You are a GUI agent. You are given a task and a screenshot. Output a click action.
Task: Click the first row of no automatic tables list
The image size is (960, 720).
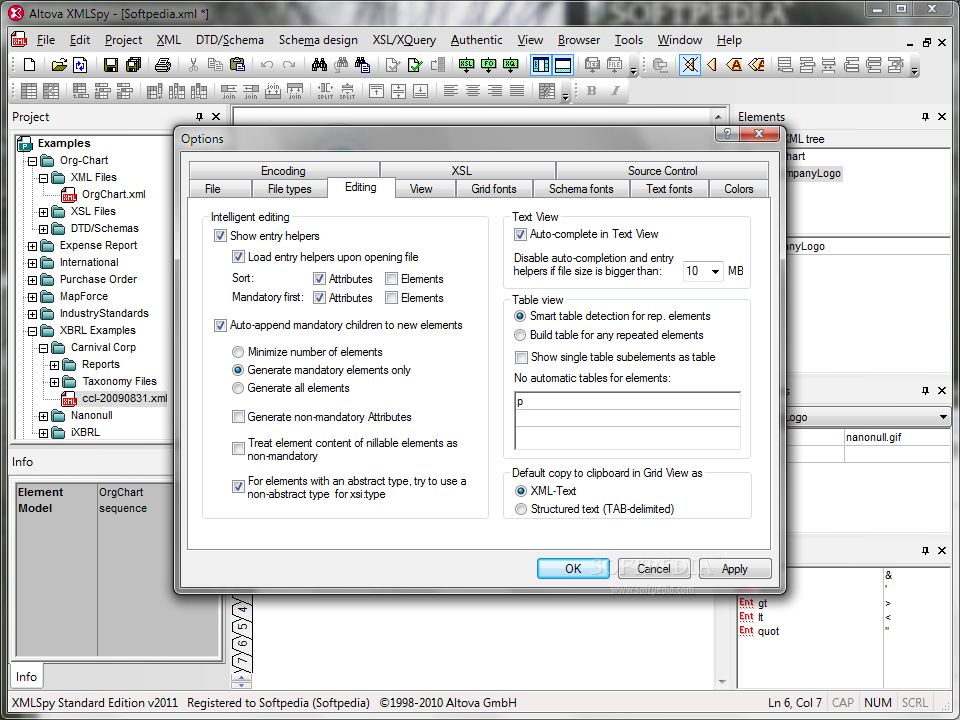coord(628,402)
